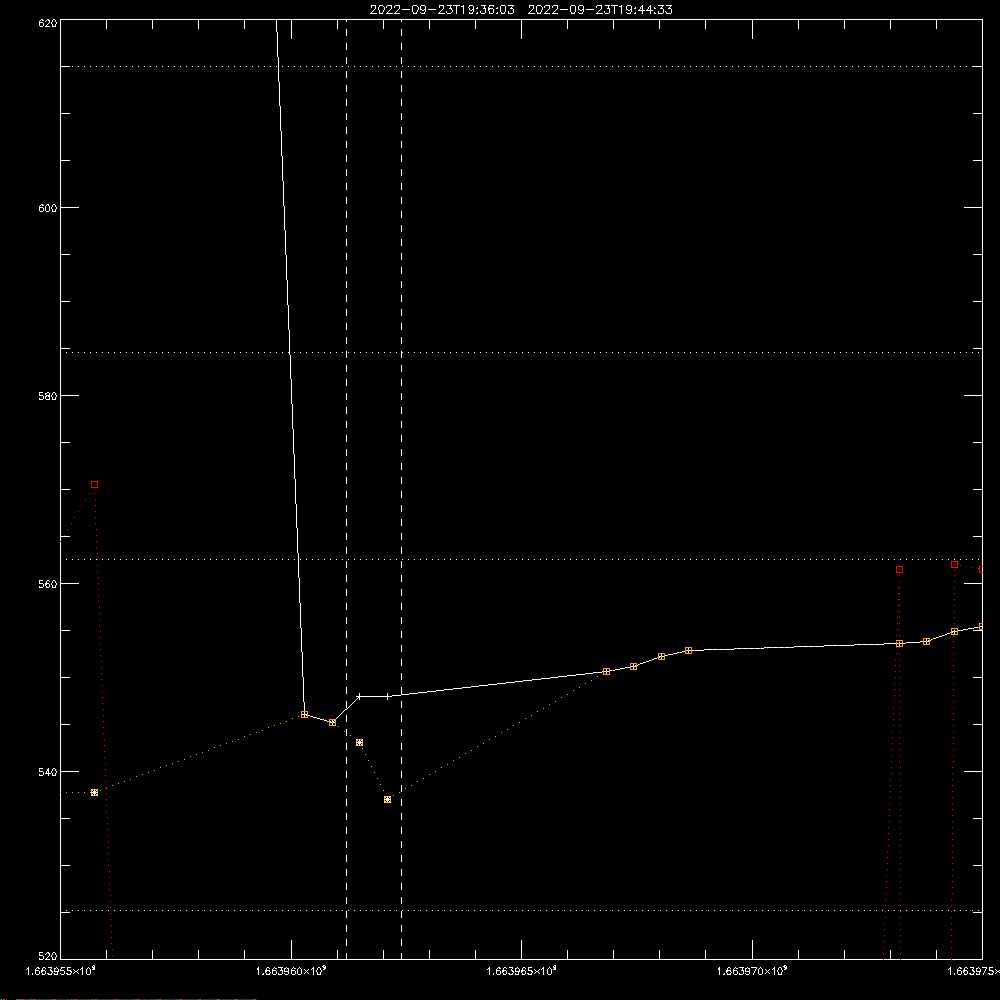Click the end timestamp 2022-09-23T19:44:33 in title

click(600, 10)
